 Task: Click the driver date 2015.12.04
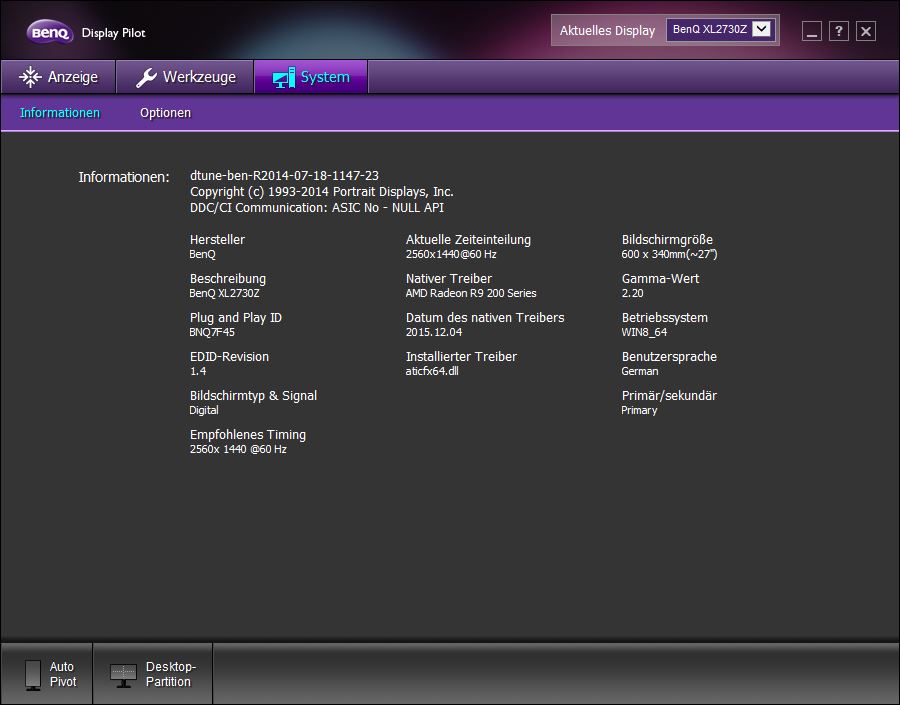click(x=434, y=332)
